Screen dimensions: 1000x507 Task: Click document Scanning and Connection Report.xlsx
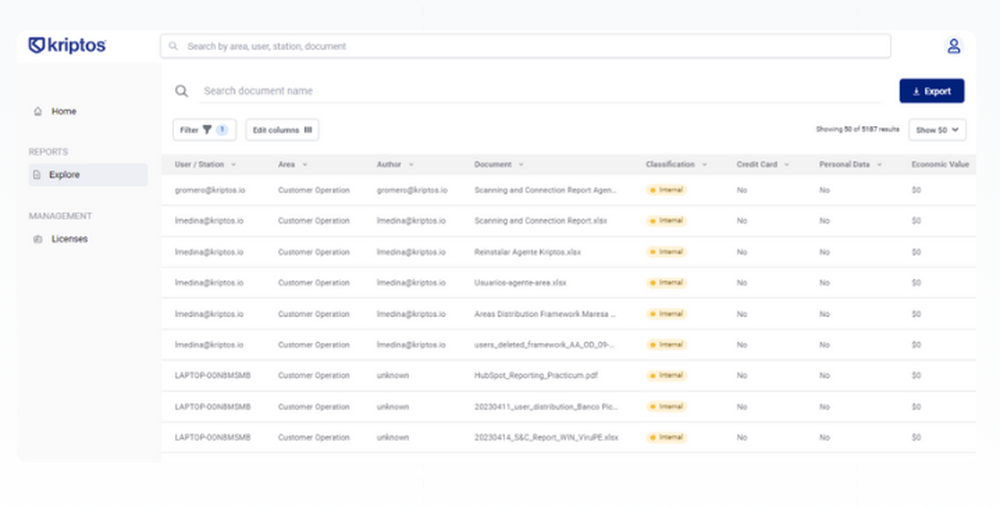point(541,221)
